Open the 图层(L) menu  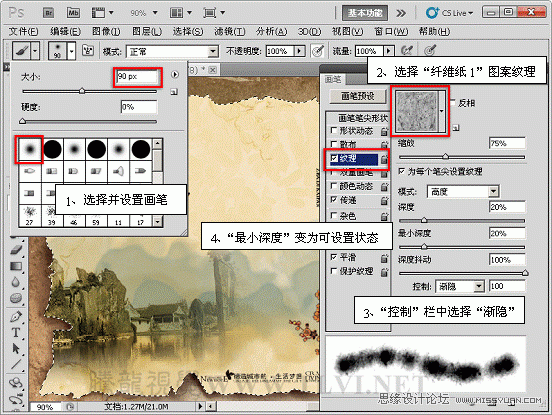coord(147,31)
